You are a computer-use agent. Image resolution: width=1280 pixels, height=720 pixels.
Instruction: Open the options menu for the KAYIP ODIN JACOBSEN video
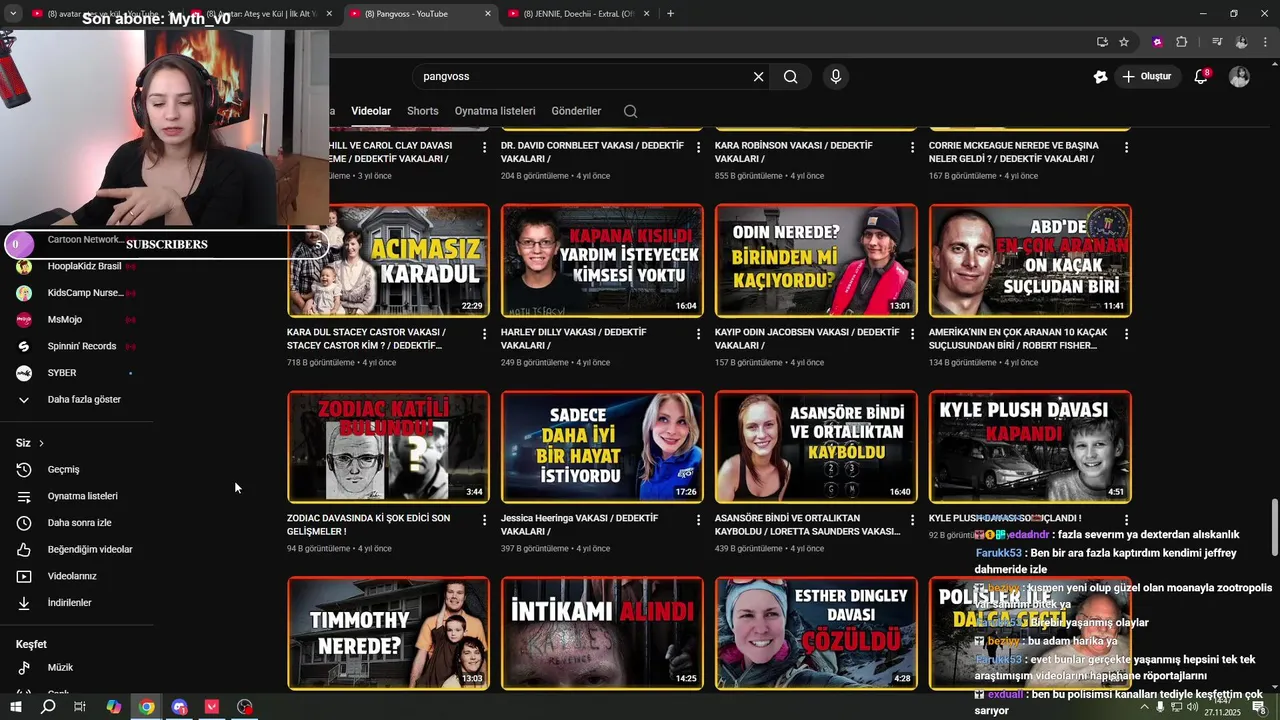pyautogui.click(x=912, y=333)
